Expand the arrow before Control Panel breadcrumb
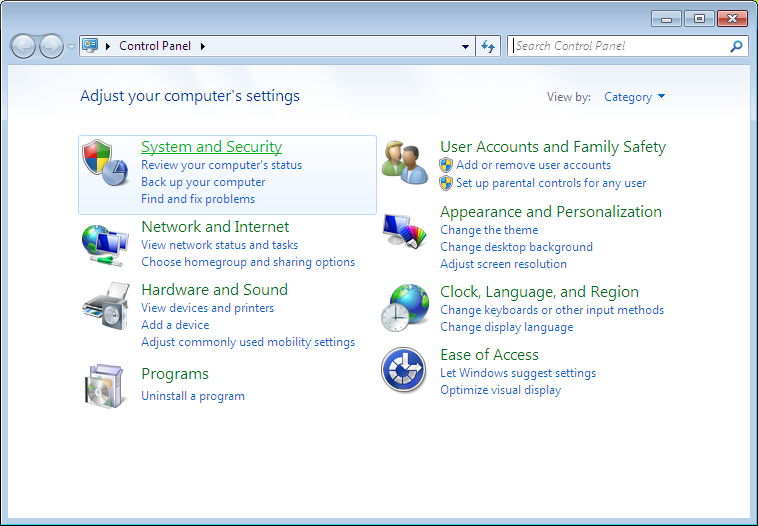The image size is (758, 526). pyautogui.click(x=108, y=46)
